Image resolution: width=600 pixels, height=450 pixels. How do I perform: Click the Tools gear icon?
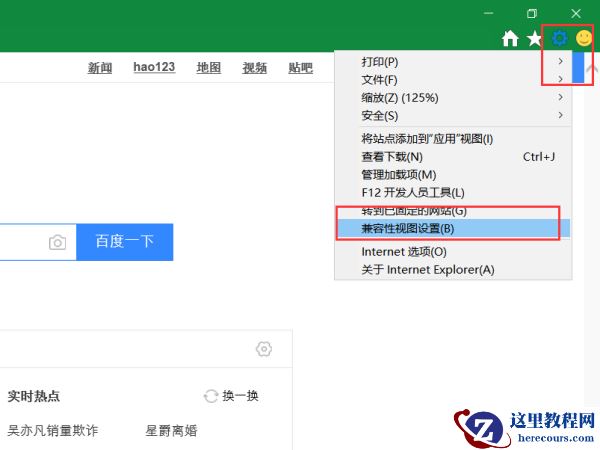tap(559, 38)
